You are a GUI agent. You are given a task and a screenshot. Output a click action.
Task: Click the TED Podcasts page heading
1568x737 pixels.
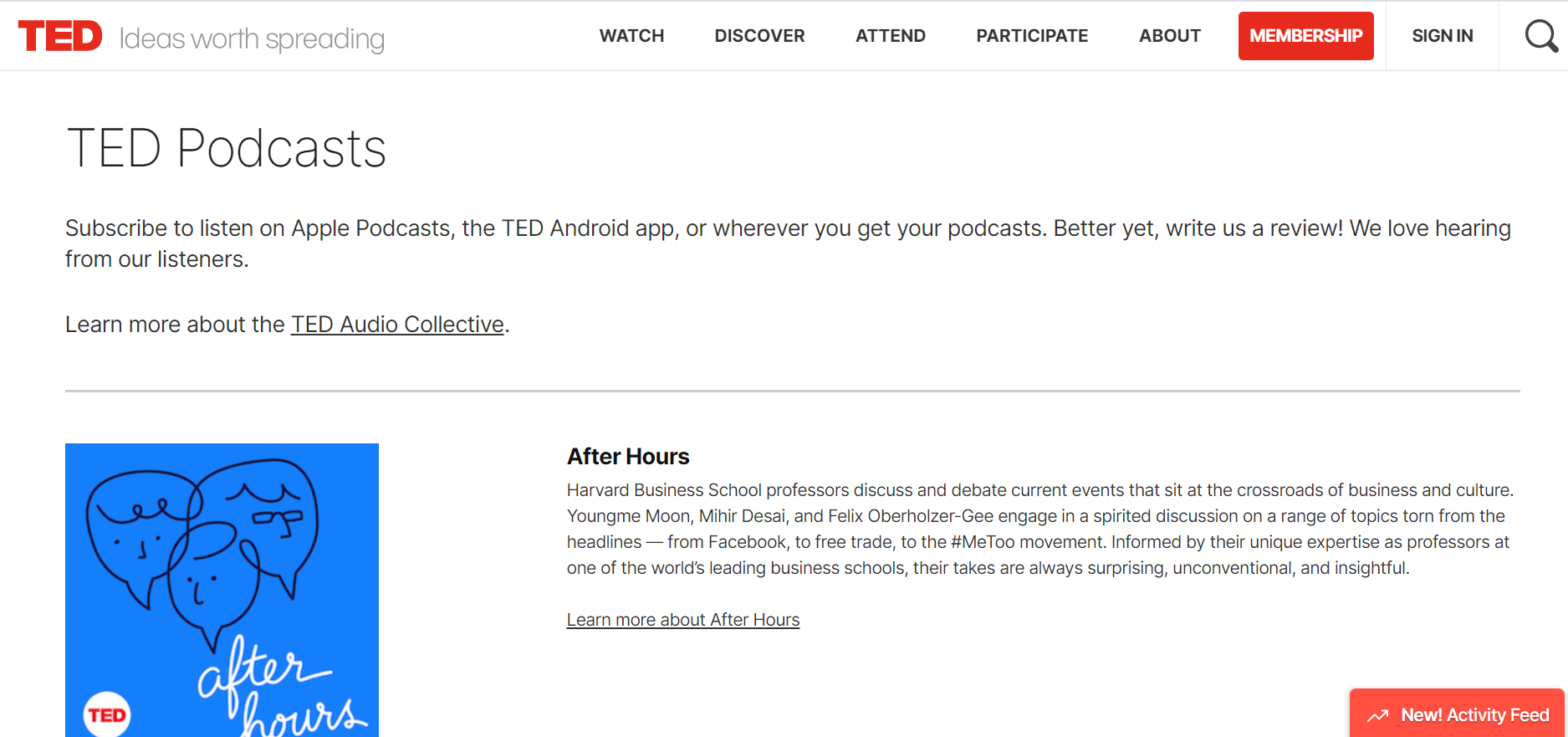226,149
